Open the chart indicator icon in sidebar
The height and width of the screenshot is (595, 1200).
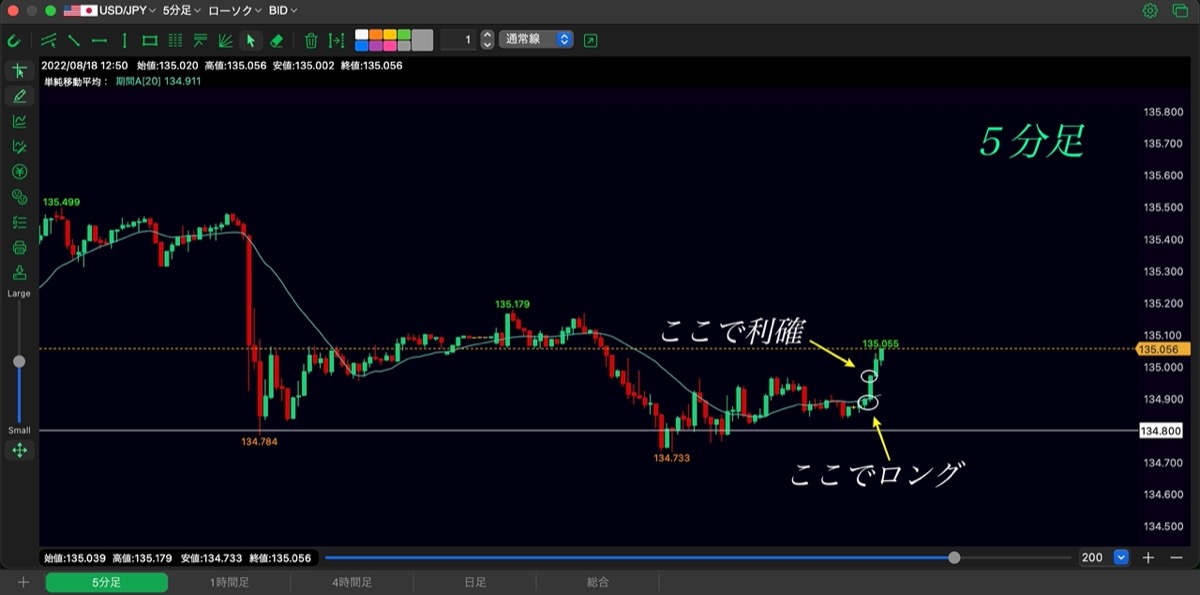click(x=19, y=121)
